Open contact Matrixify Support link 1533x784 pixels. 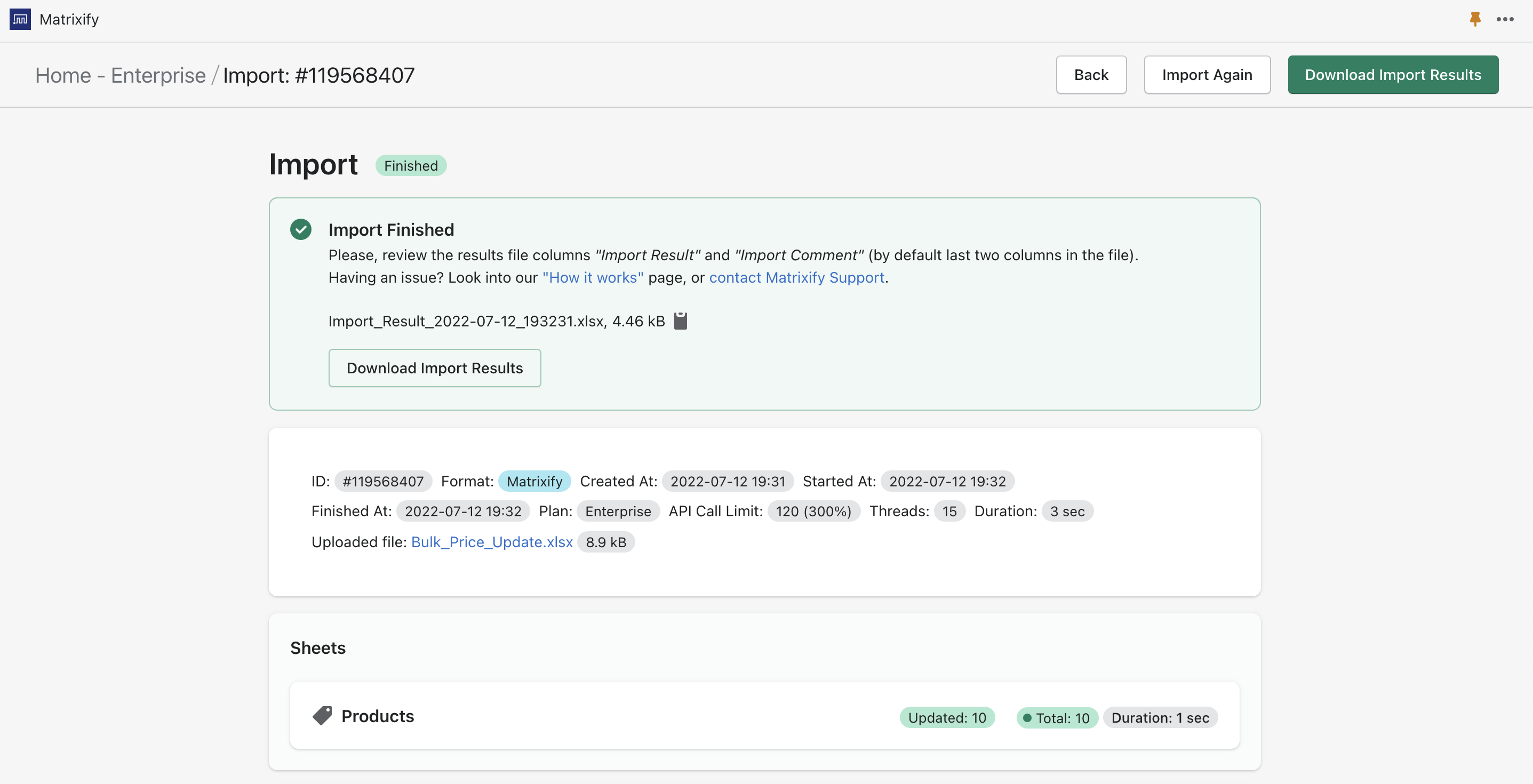pos(796,278)
